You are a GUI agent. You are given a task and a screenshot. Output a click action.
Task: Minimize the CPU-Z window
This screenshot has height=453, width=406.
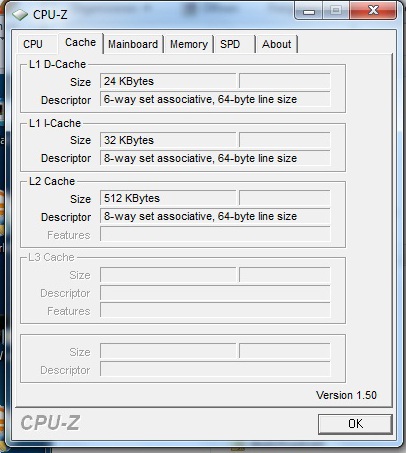309,11
